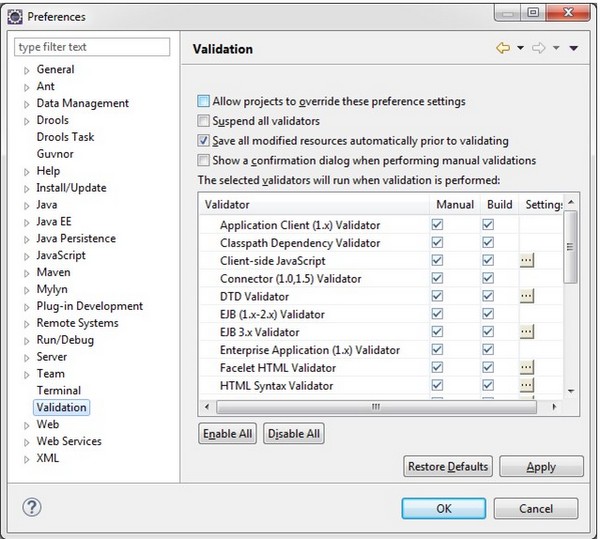600x539 pixels.
Task: Click the filter text input field
Action: click(x=92, y=47)
